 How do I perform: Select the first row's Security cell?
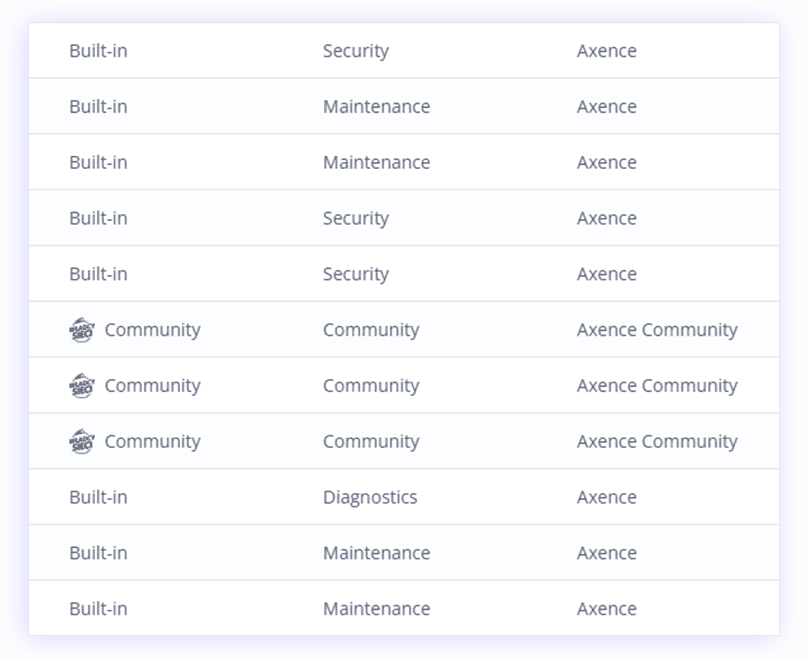356,51
